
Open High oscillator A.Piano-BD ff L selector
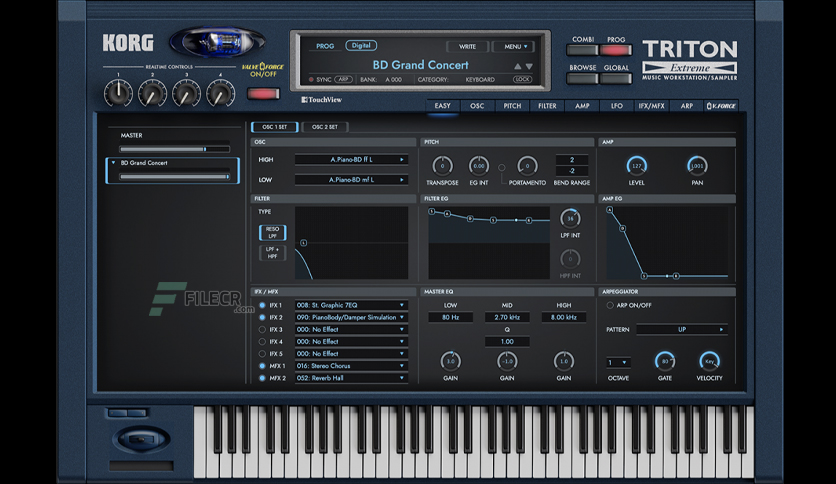pos(351,159)
